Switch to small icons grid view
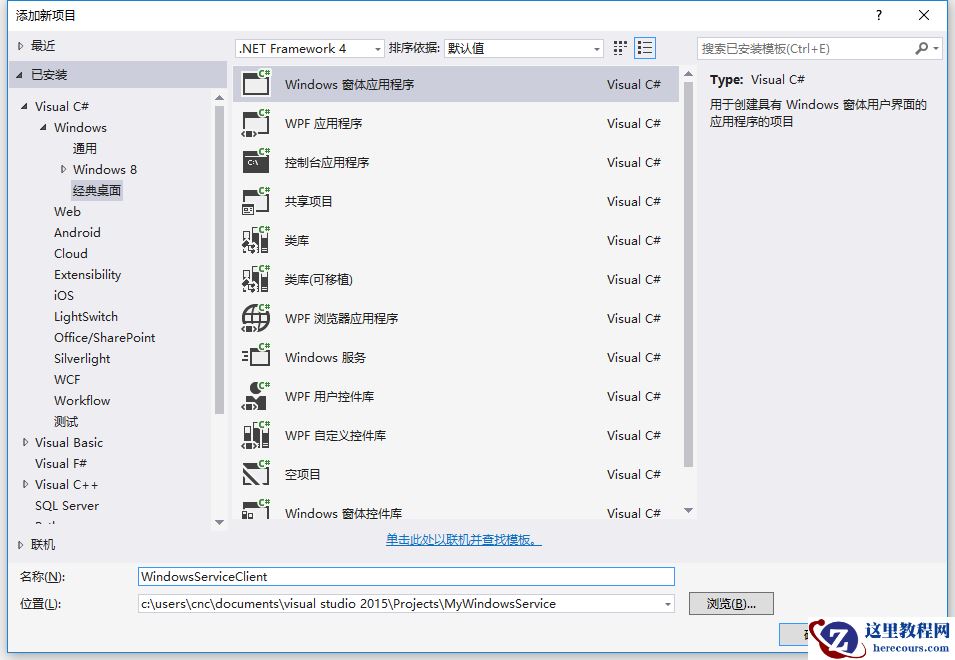955x660 pixels. [x=620, y=48]
